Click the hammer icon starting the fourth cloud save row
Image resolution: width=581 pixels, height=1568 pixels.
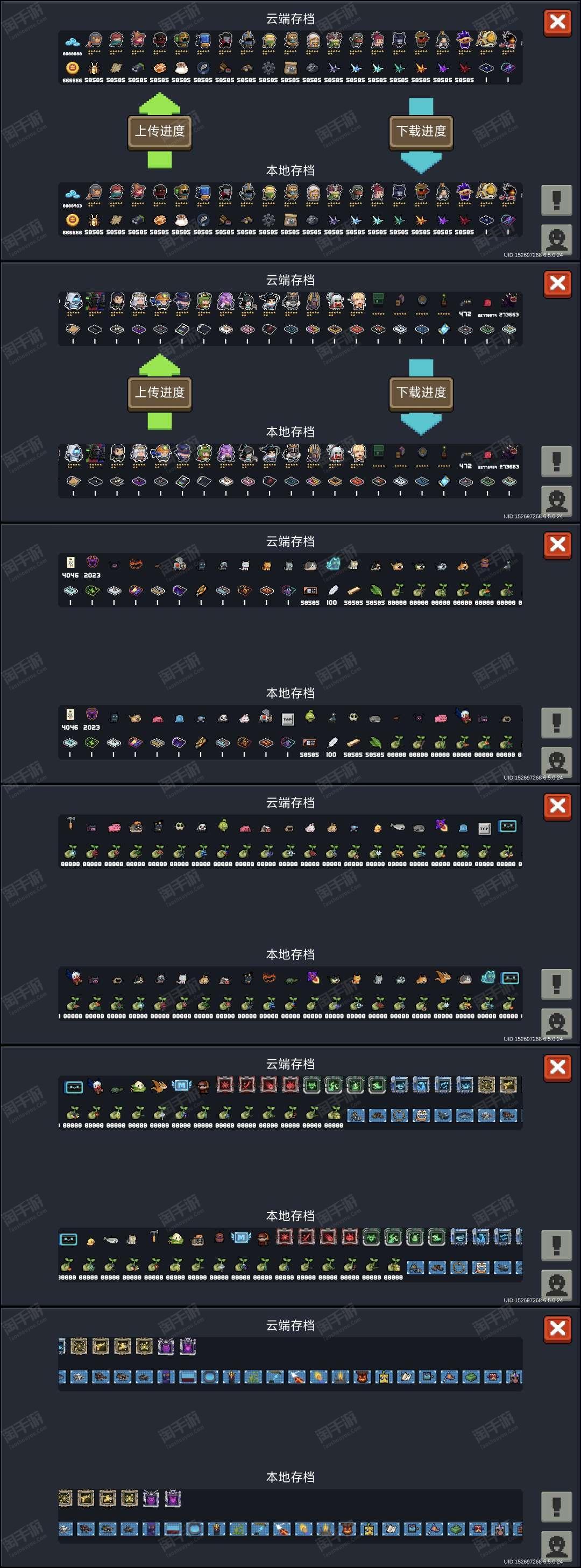[x=70, y=824]
